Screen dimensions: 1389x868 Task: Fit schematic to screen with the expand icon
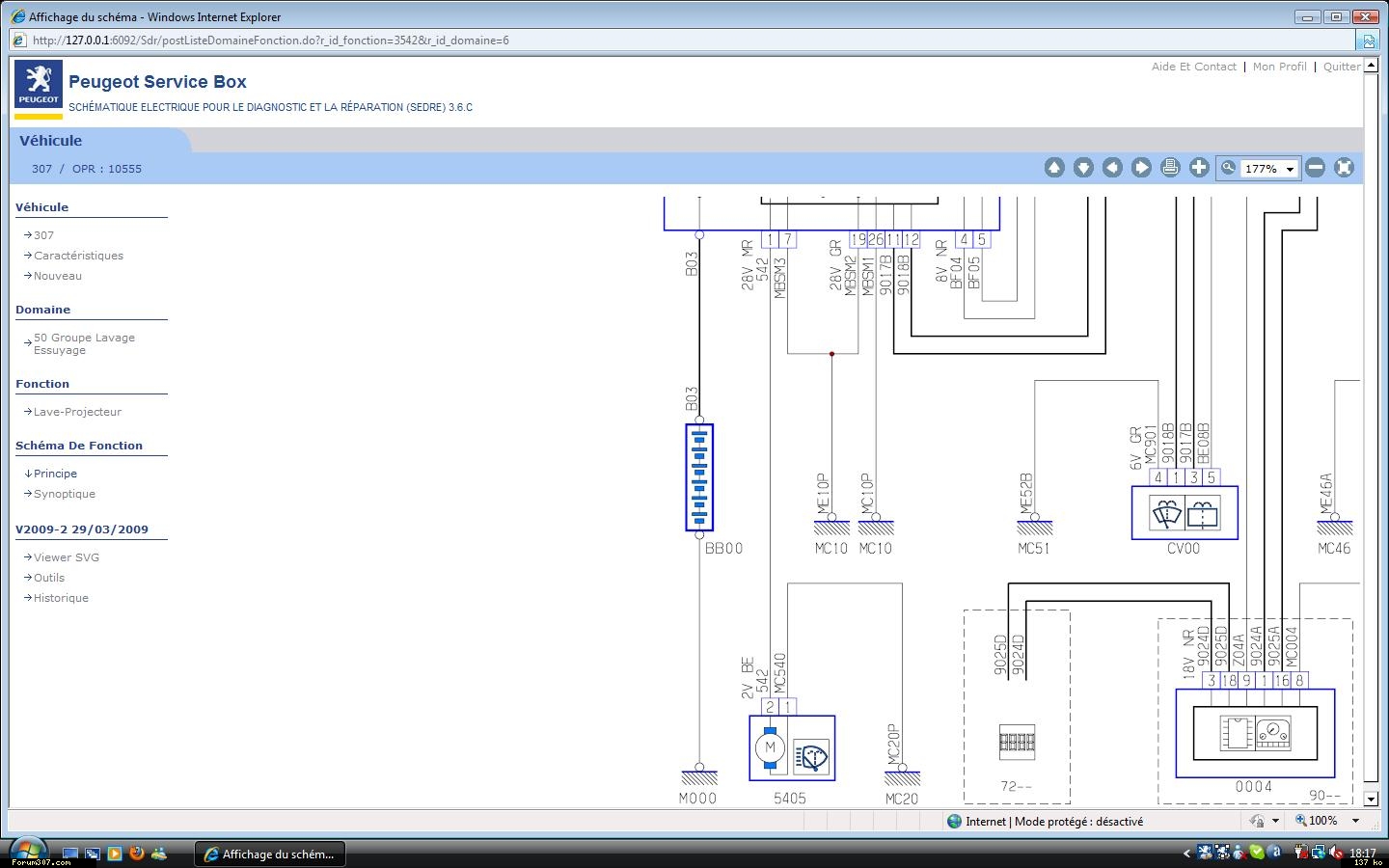point(1344,168)
